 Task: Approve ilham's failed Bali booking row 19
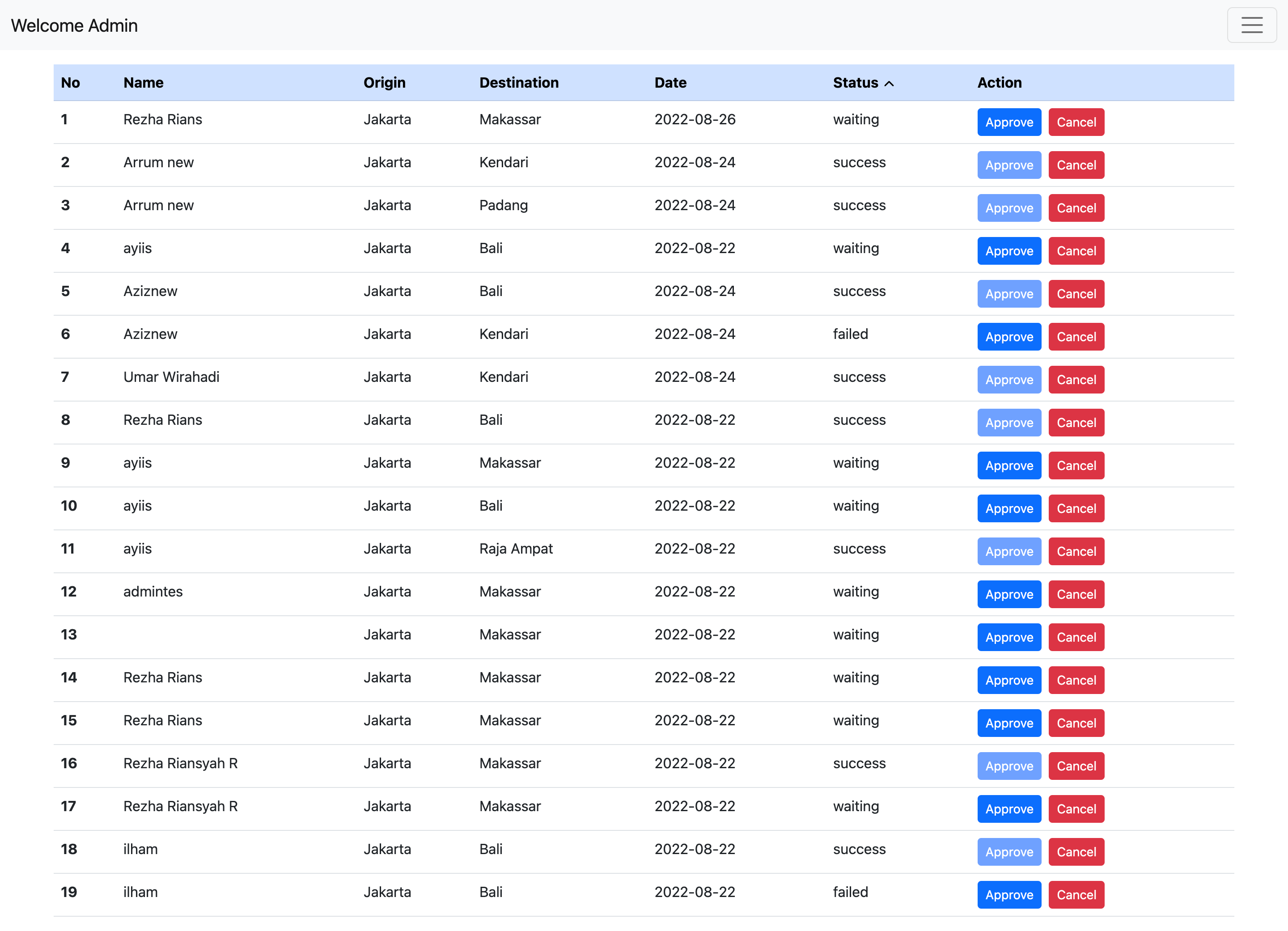pyautogui.click(x=1008, y=894)
